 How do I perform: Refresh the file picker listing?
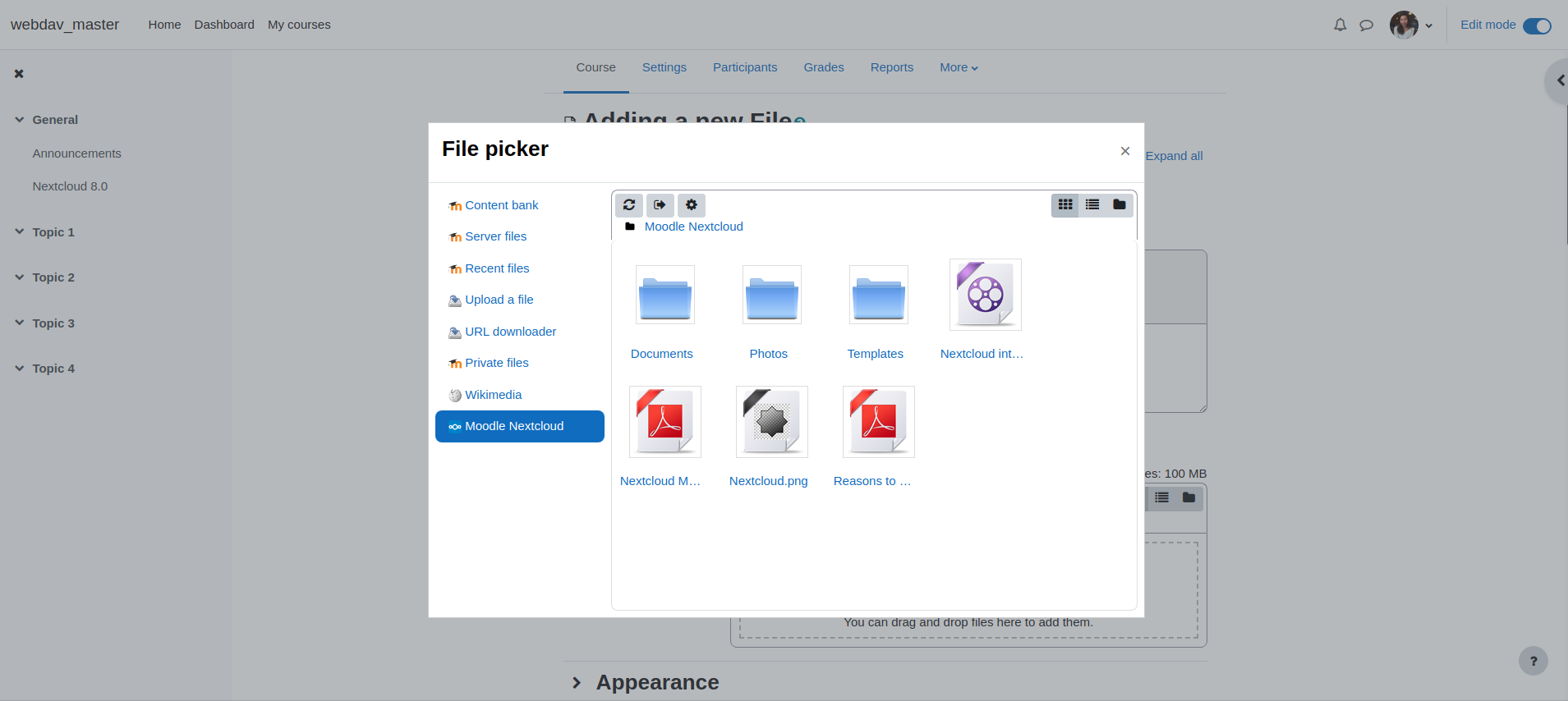629,205
